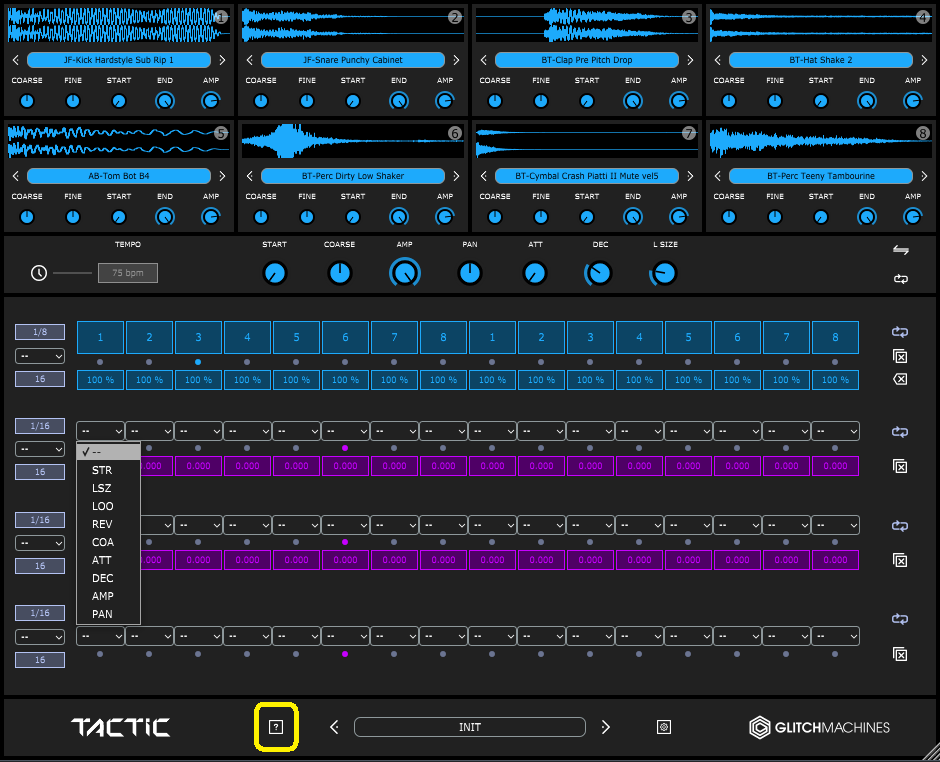Toggle loop icon of the bottom modulation lane
This screenshot has height=762, width=940.
pyautogui.click(x=900, y=619)
